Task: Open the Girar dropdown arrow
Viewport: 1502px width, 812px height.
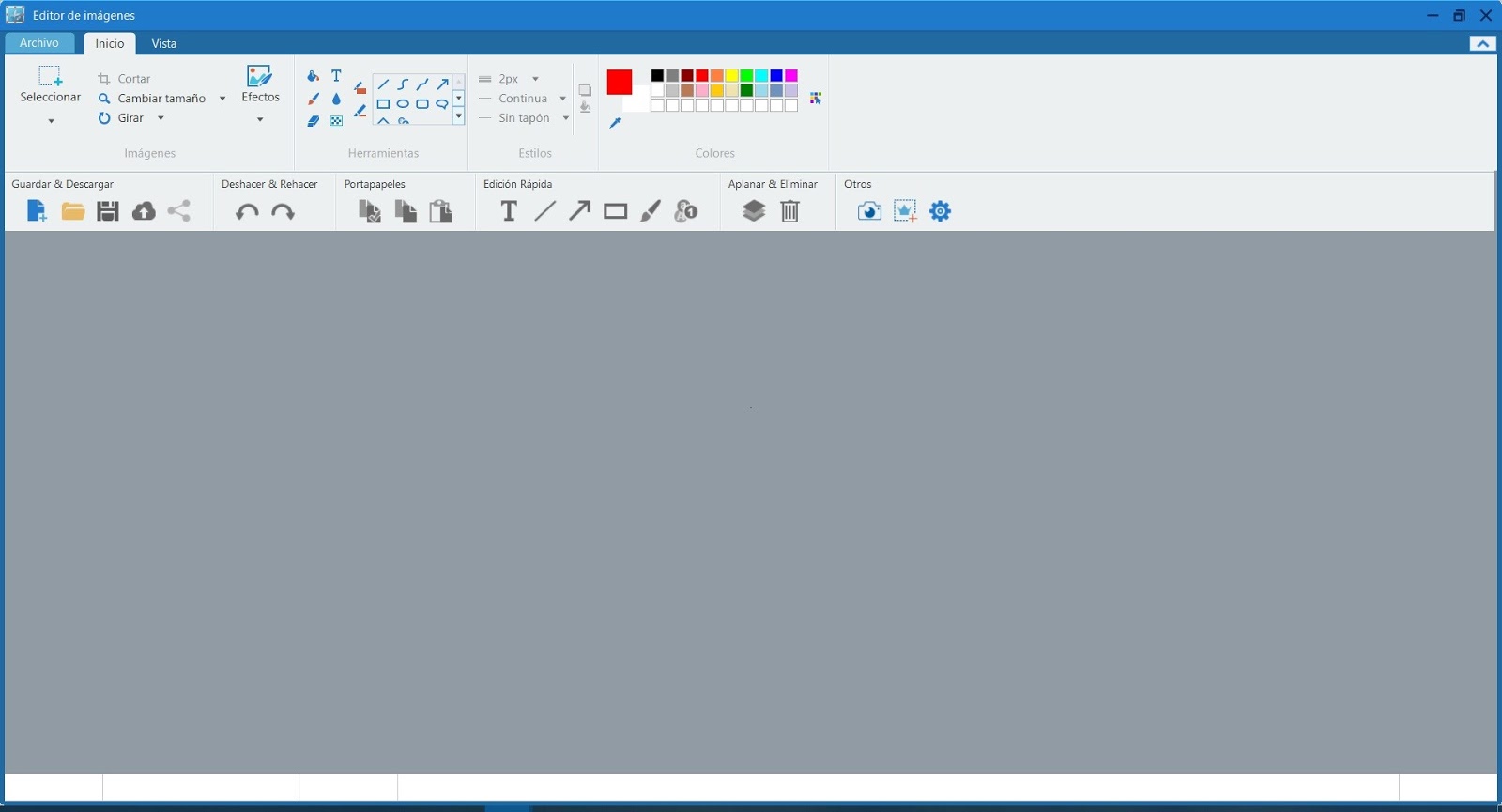Action: (161, 118)
